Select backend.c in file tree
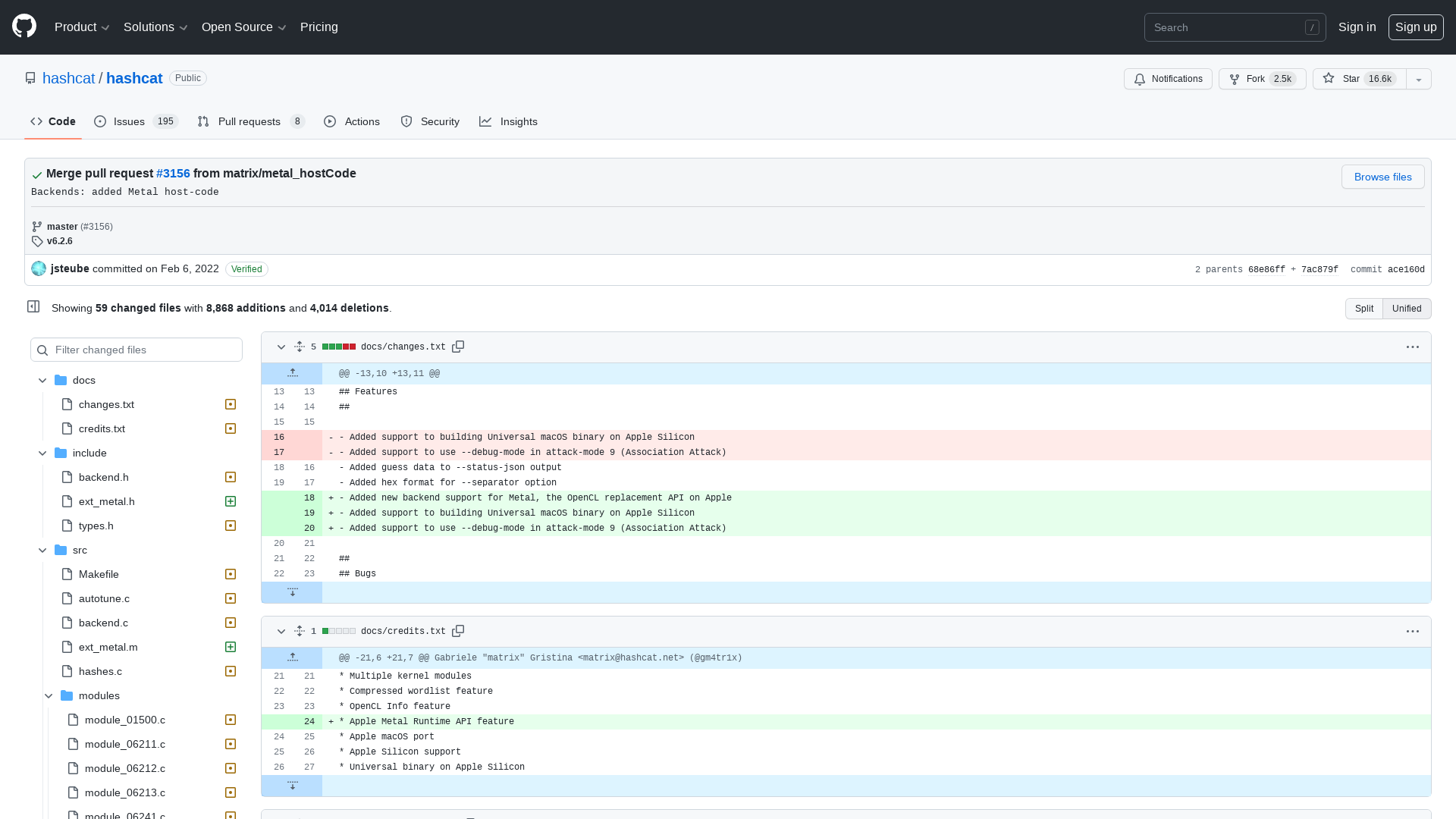 coord(103,623)
